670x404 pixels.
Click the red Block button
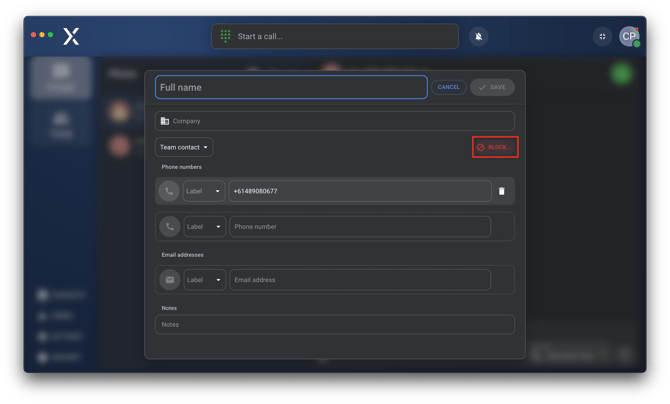[x=495, y=147]
